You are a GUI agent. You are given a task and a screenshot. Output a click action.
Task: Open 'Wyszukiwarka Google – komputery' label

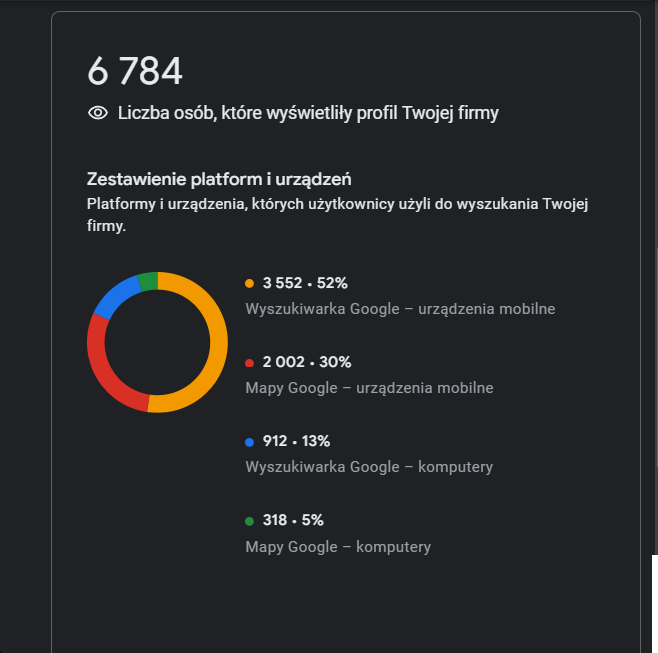click(x=369, y=467)
